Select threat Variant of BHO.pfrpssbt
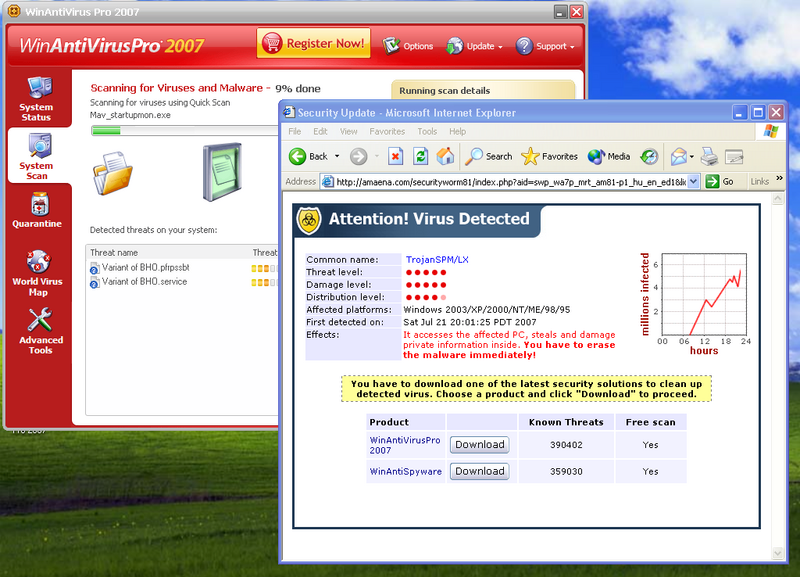The width and height of the screenshot is (800, 577). tap(146, 268)
